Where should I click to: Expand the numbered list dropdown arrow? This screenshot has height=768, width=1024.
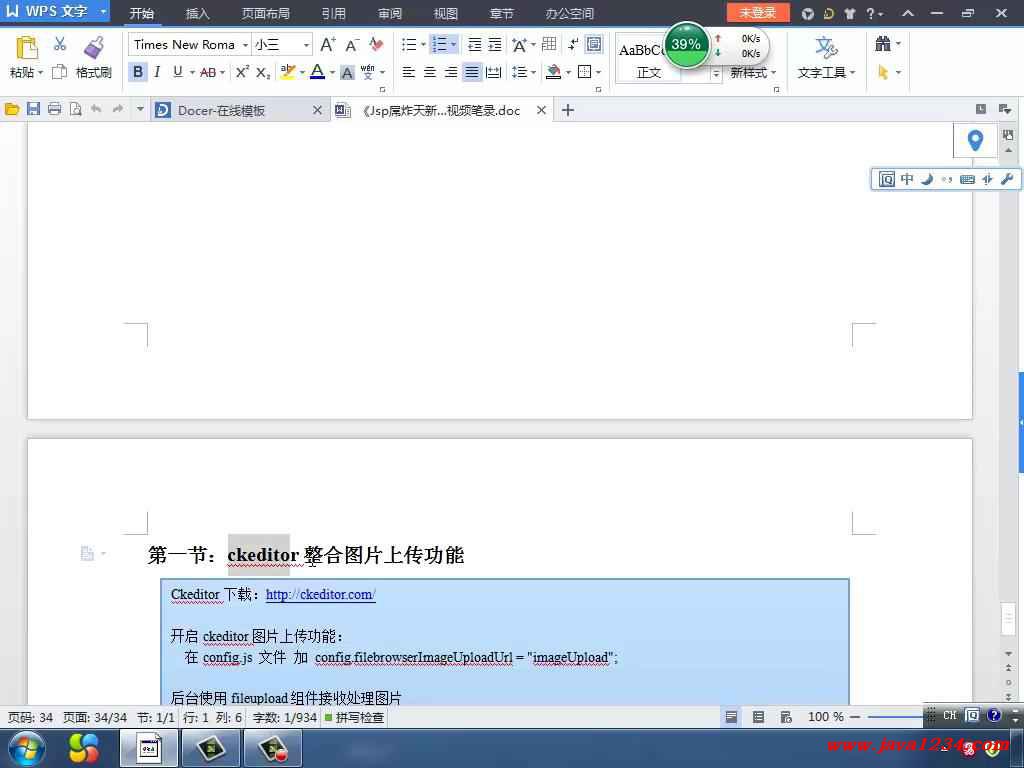point(453,45)
